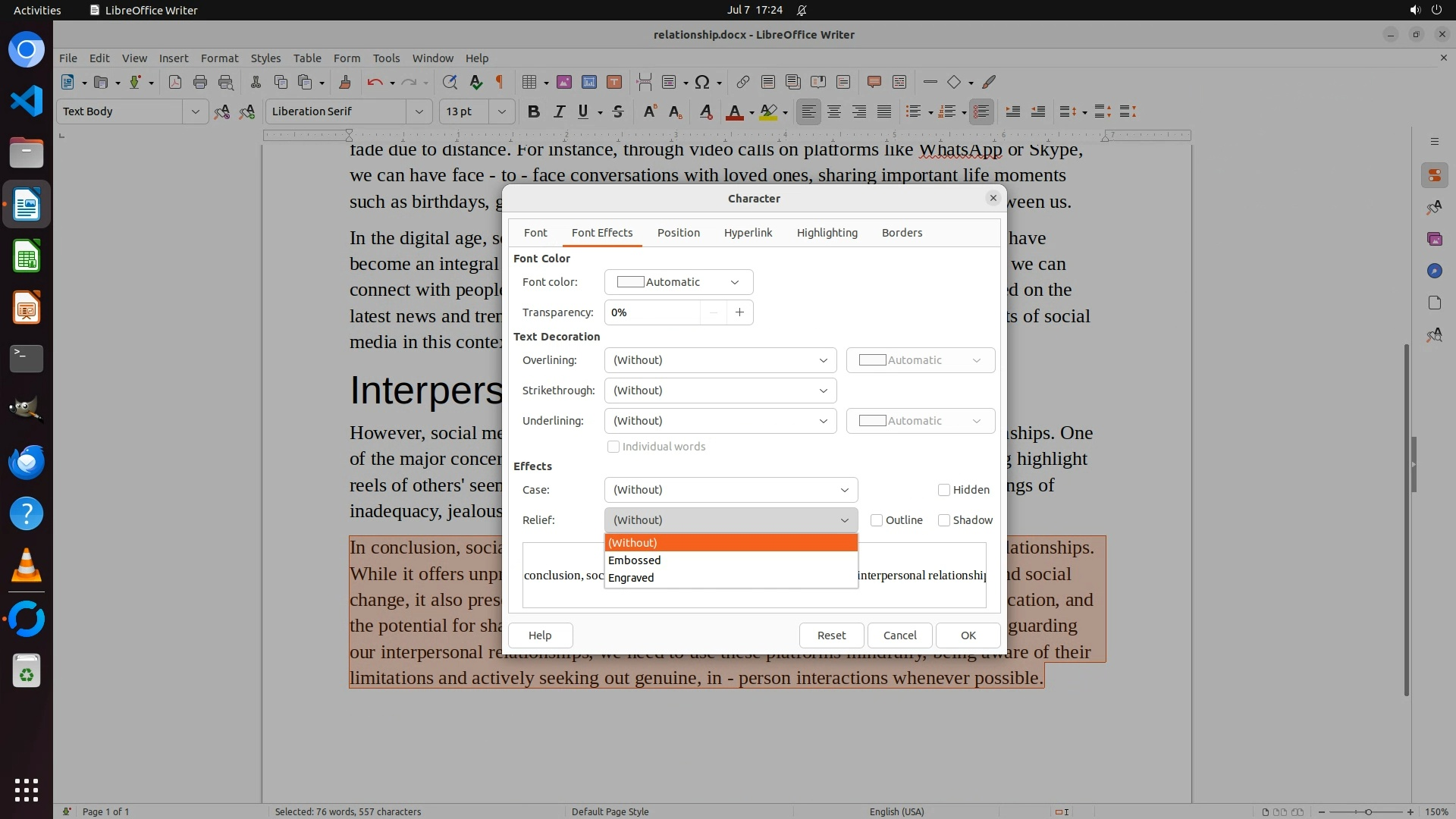Viewport: 1456px width, 819px height.
Task: Increase transparency with plus stepper
Action: tap(739, 312)
